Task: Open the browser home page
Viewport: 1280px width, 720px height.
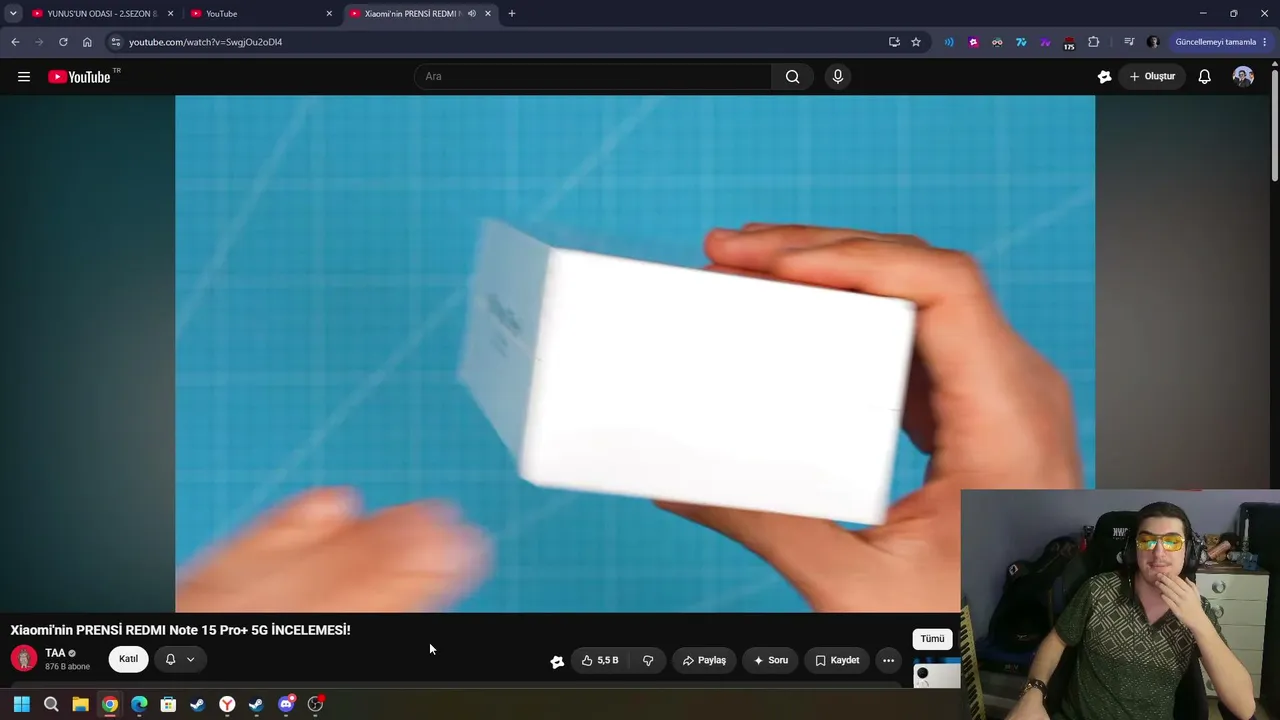Action: click(87, 42)
